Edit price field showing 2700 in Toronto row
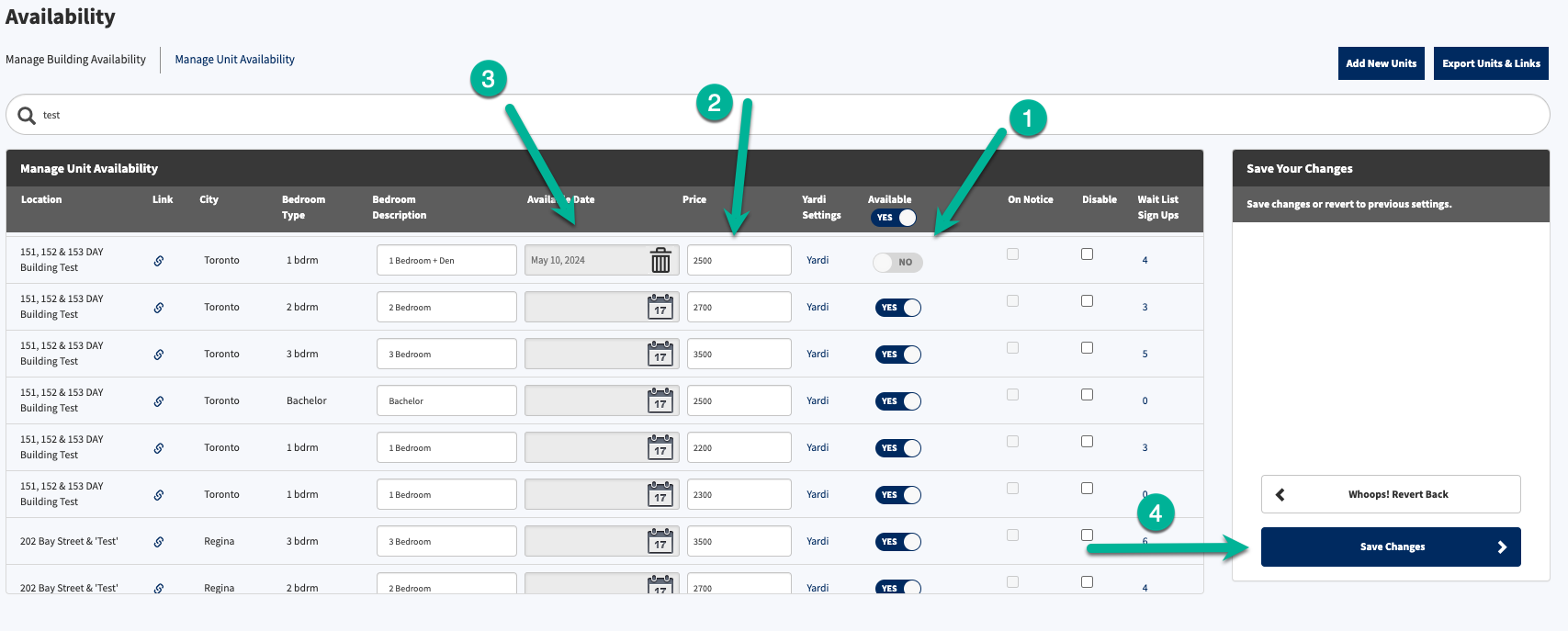 [x=739, y=307]
